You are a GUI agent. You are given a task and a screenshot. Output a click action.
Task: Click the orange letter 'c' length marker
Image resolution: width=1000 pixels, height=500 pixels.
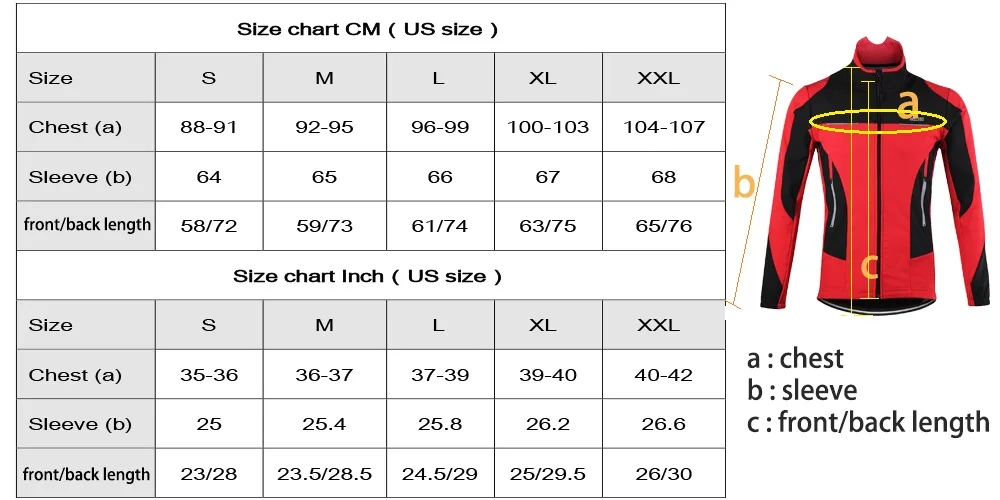point(870,265)
